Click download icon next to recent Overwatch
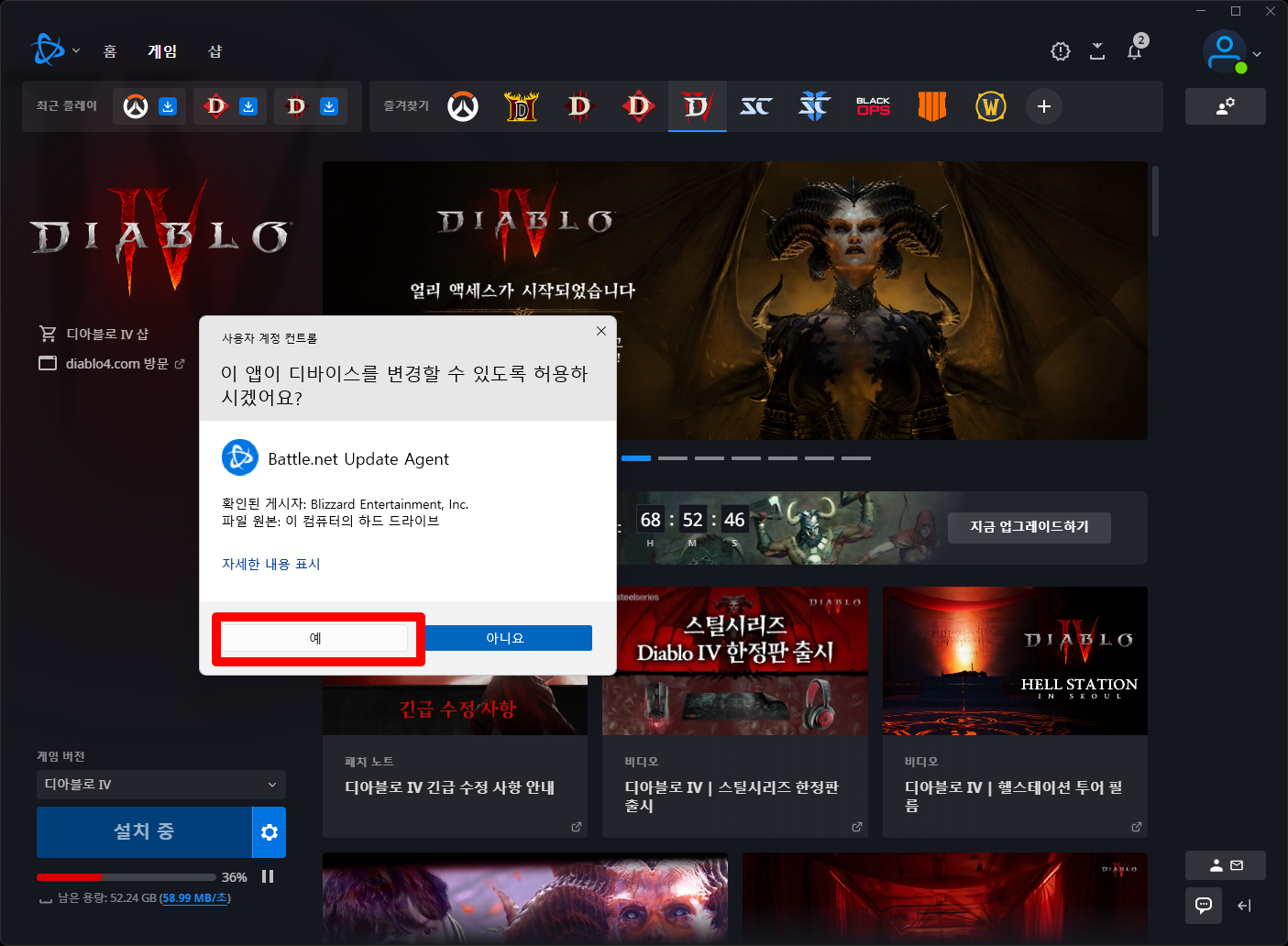Viewport: 1288px width, 946px height. [x=168, y=106]
